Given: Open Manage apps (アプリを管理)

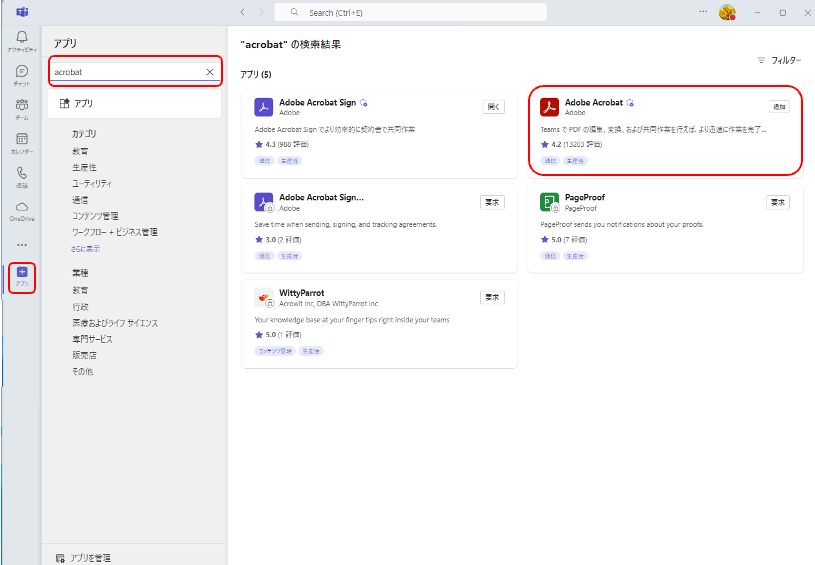Looking at the screenshot, I should [83, 558].
